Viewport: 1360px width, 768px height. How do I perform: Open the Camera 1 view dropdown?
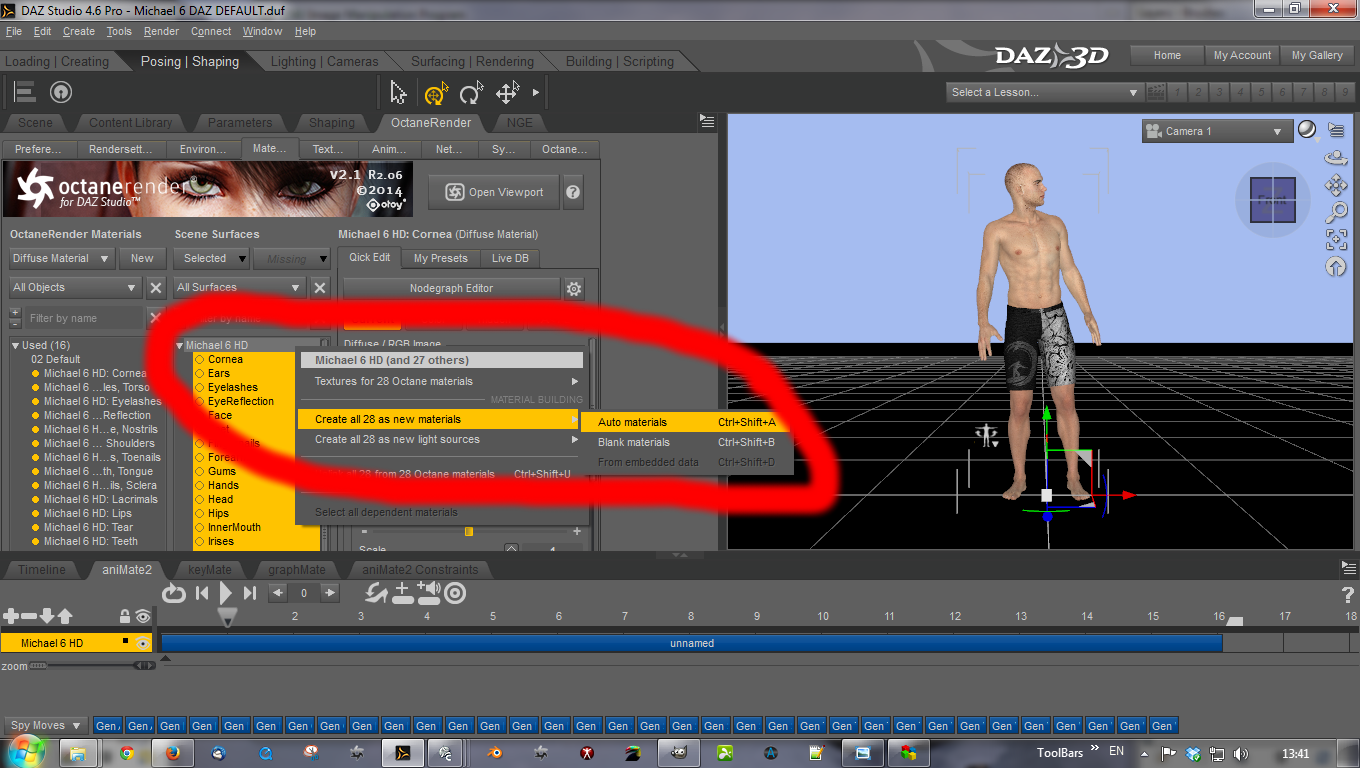(1216, 131)
